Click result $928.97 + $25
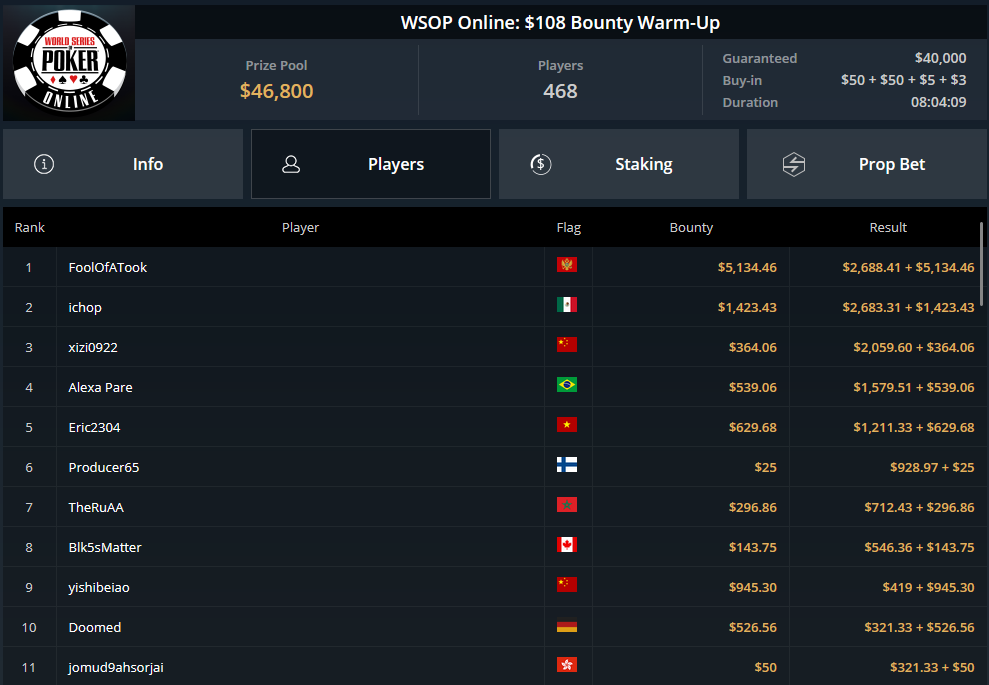Screen dimensions: 989x685 click(x=932, y=467)
